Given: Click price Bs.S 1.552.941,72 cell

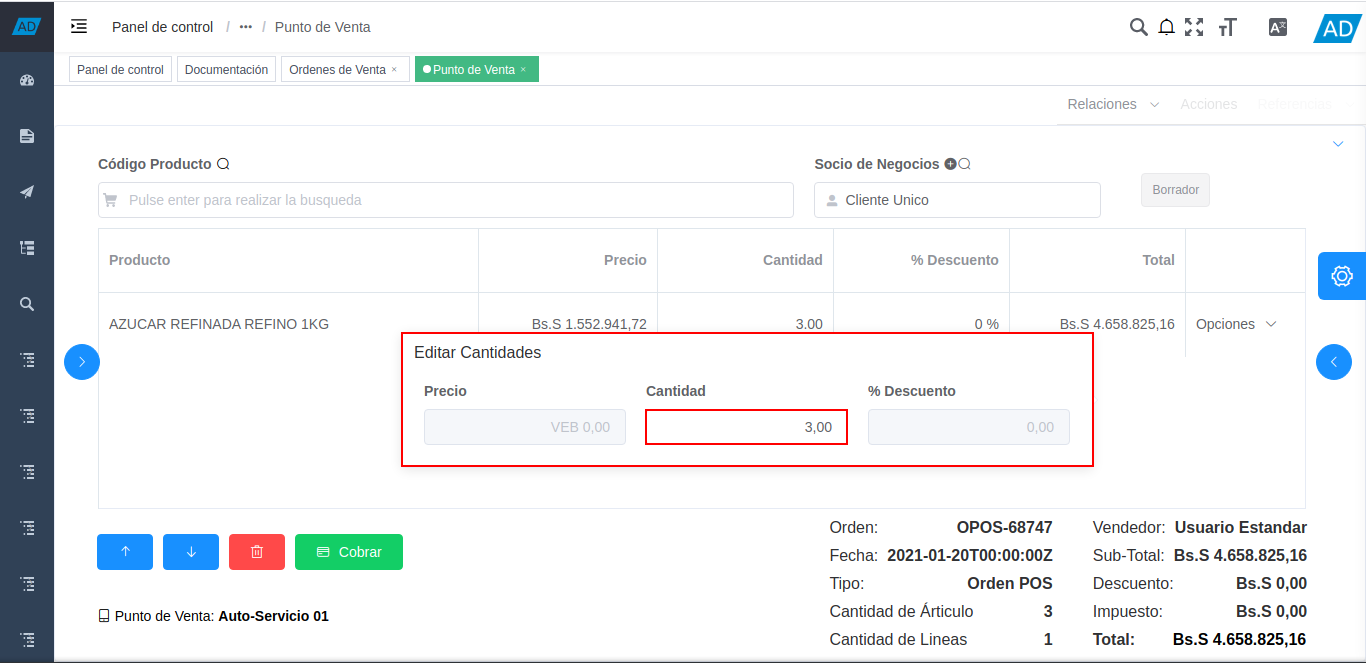Looking at the screenshot, I should coord(589,324).
